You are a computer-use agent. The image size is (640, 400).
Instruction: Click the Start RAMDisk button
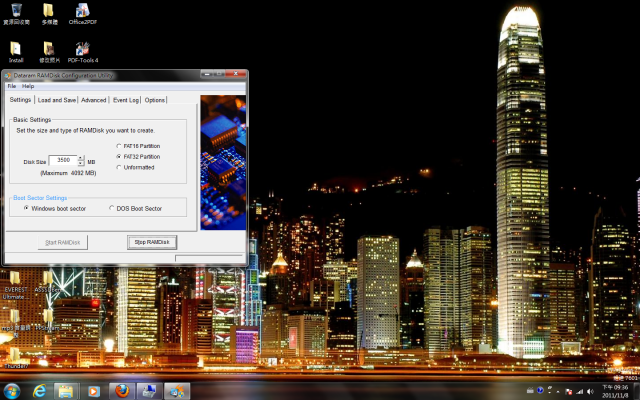click(x=62, y=242)
